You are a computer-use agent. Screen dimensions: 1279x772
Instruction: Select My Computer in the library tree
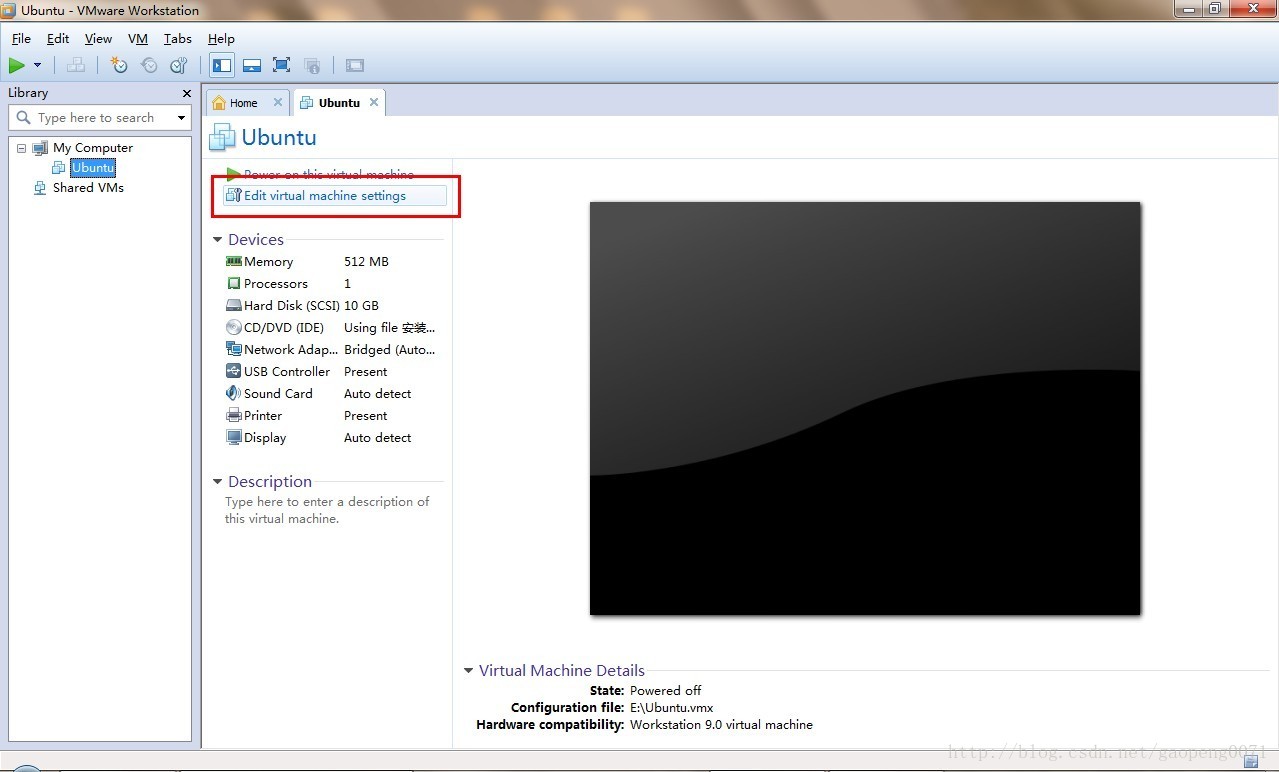[92, 148]
